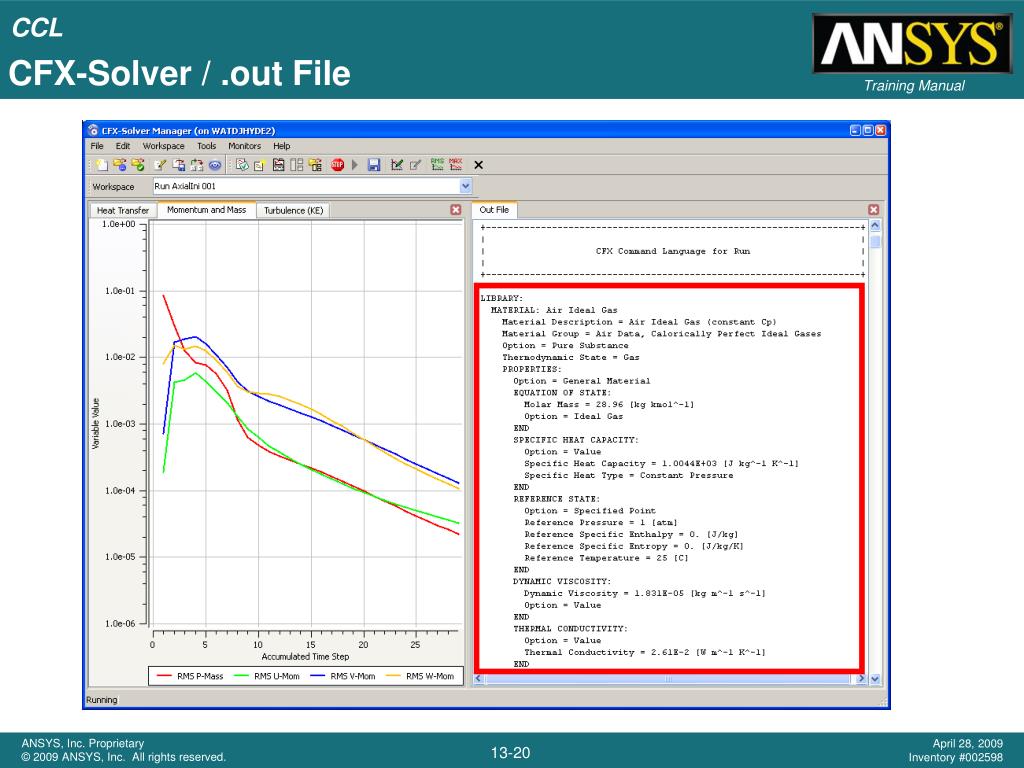Click the interpolate results arrows icon
The image size is (1024, 768).
[197, 165]
